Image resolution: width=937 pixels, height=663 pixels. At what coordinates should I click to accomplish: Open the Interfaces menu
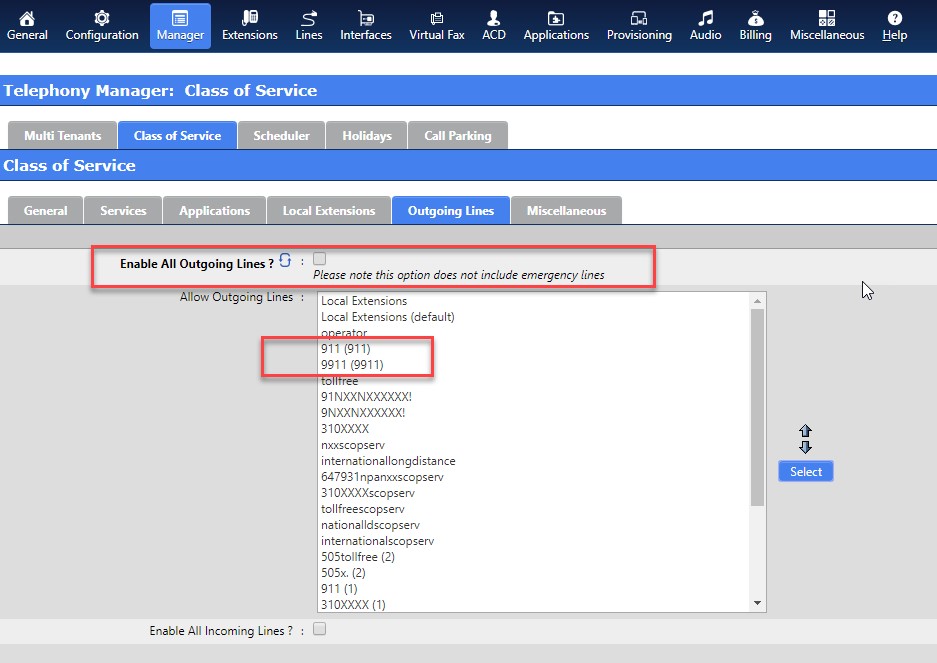[366, 26]
